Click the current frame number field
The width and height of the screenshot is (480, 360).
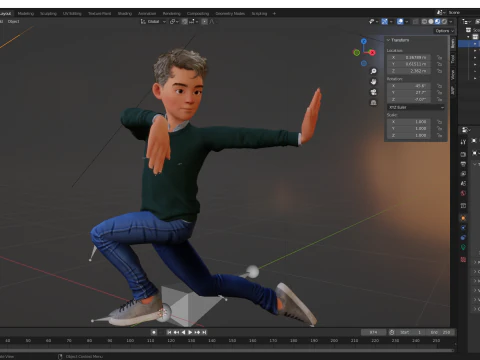pyautogui.click(x=373, y=332)
